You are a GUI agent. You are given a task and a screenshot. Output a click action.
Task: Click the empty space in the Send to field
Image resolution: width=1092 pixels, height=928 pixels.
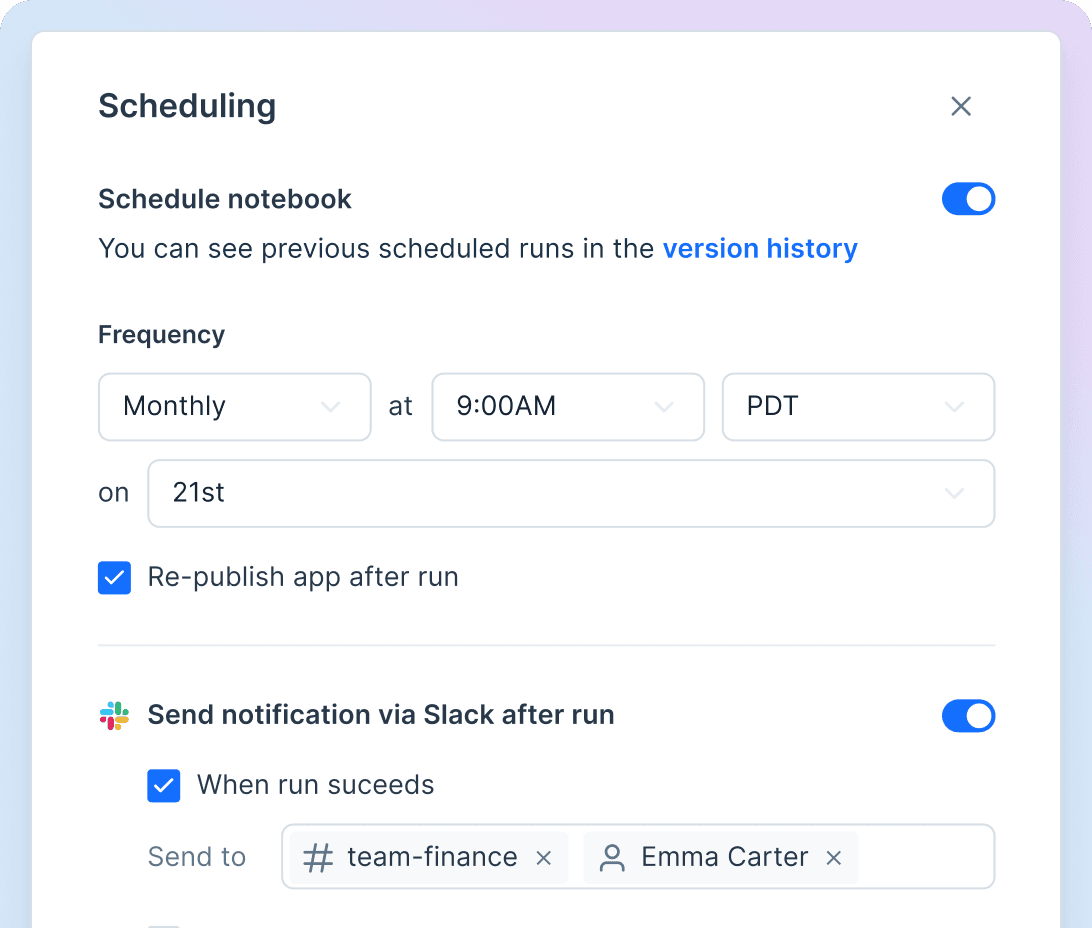pyautogui.click(x=925, y=857)
